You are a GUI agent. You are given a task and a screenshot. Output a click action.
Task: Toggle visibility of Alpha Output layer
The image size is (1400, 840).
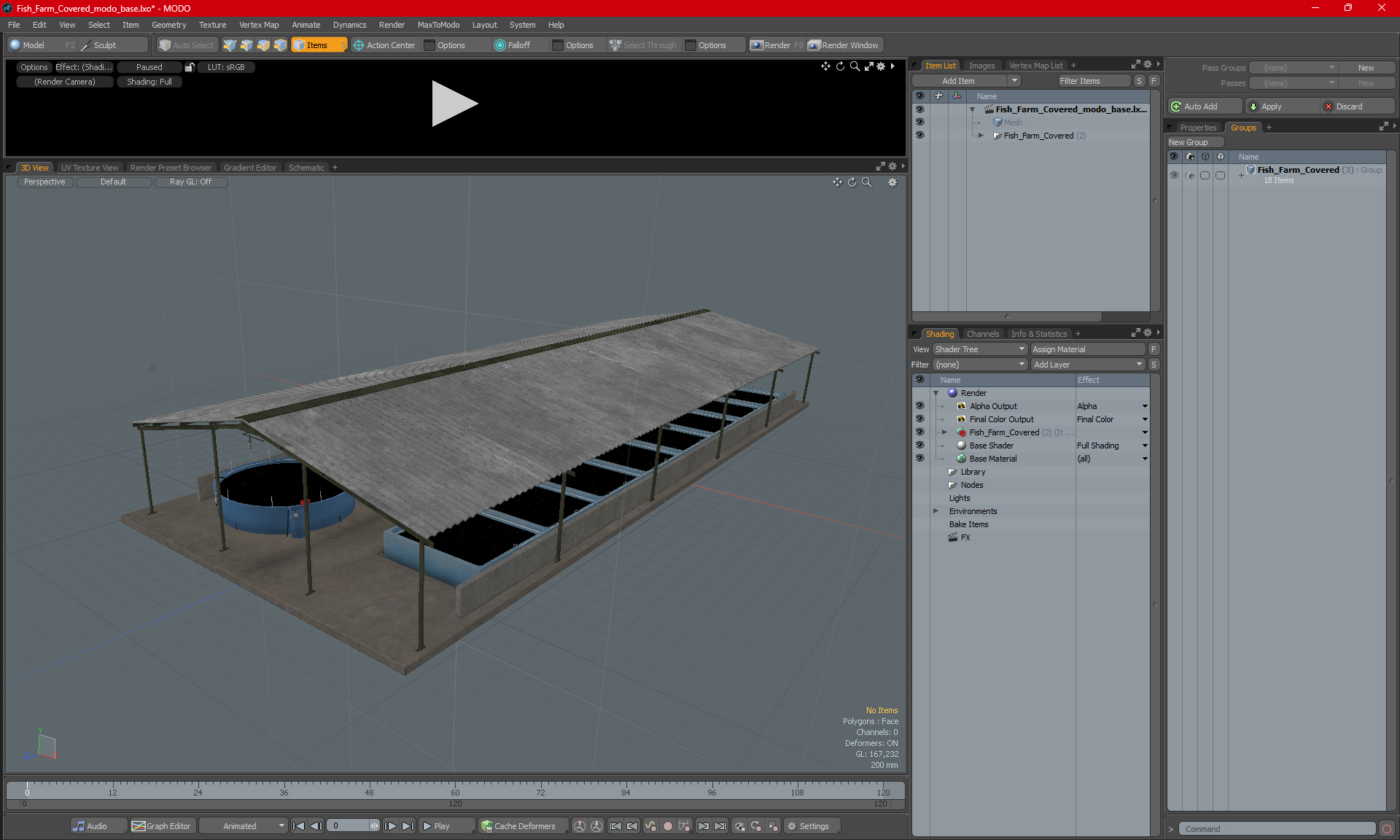(x=919, y=406)
